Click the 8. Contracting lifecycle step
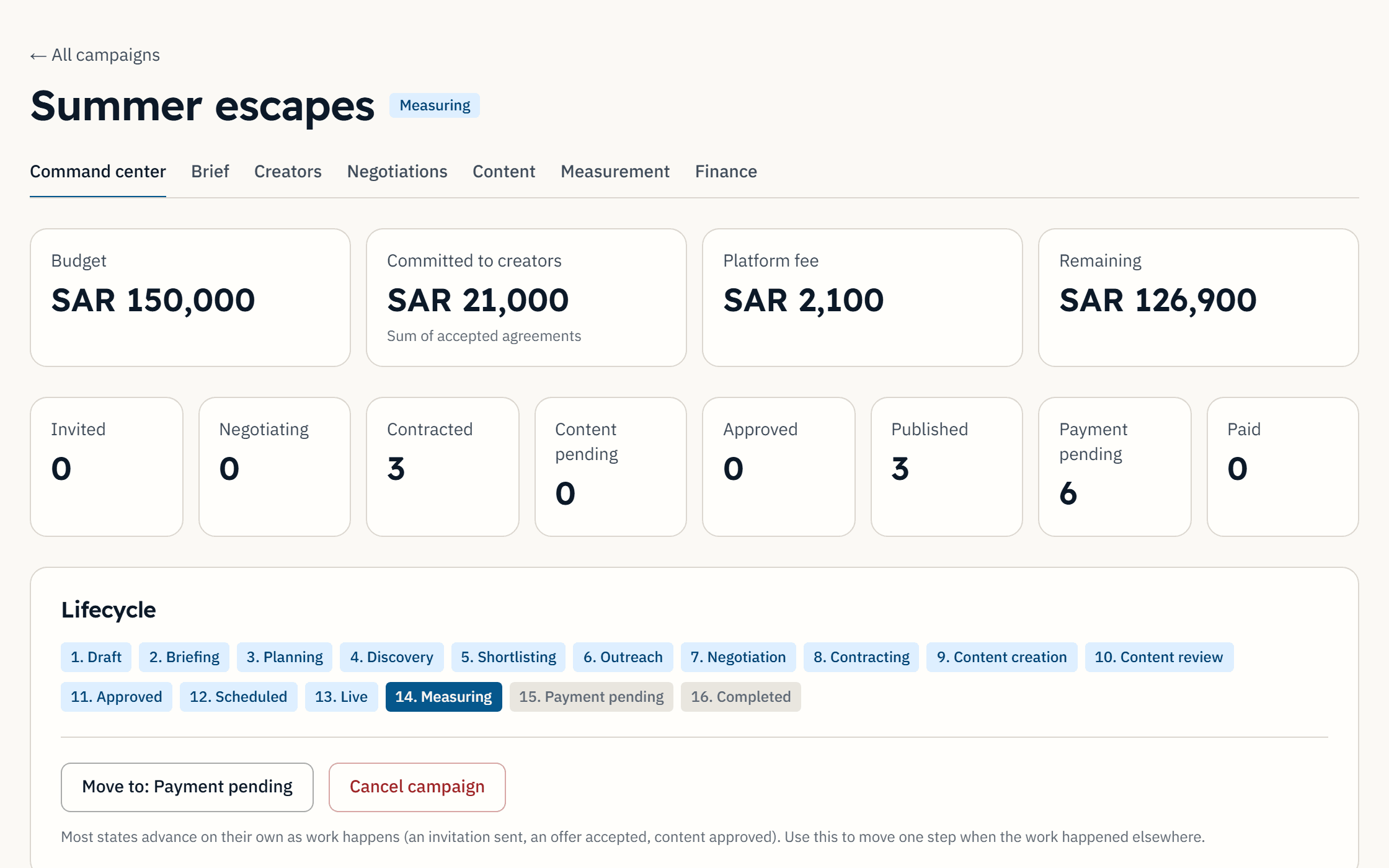Screen dimensions: 1389x868 (x=861, y=657)
